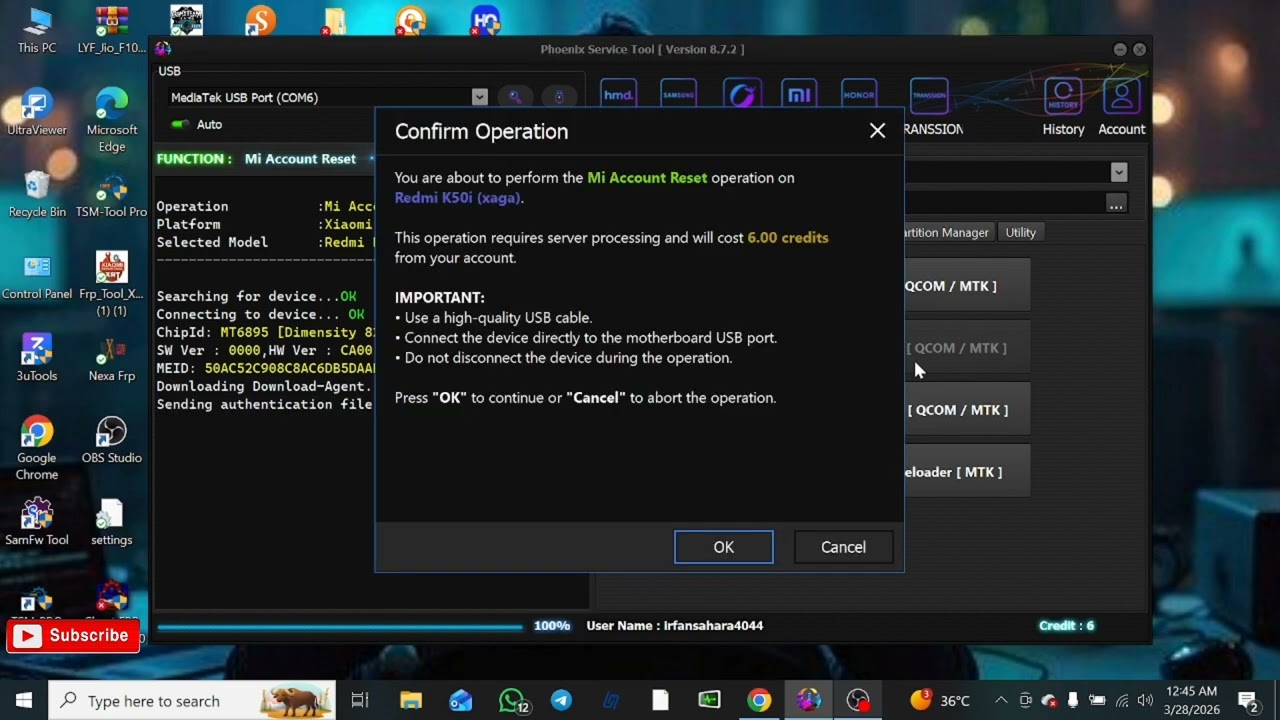Open Chrome from the taskbar

coord(760,700)
